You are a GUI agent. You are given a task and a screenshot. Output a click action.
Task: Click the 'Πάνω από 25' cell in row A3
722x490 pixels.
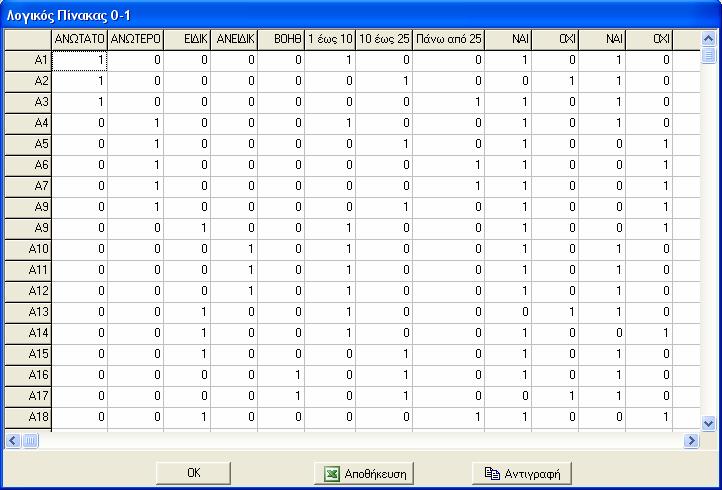click(x=448, y=103)
